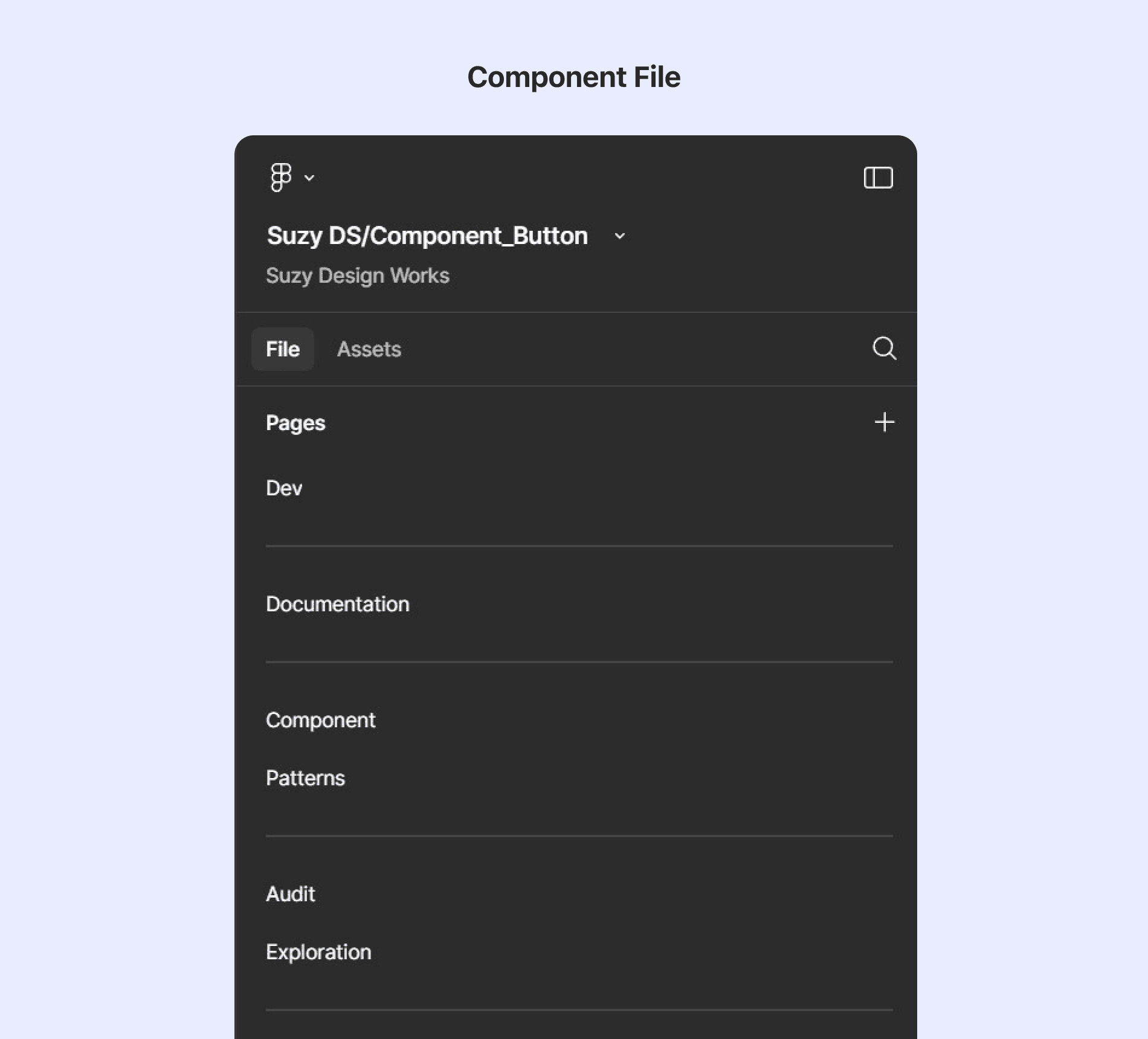The image size is (1148, 1039).
Task: Switch to the Assets tab
Action: pos(369,349)
